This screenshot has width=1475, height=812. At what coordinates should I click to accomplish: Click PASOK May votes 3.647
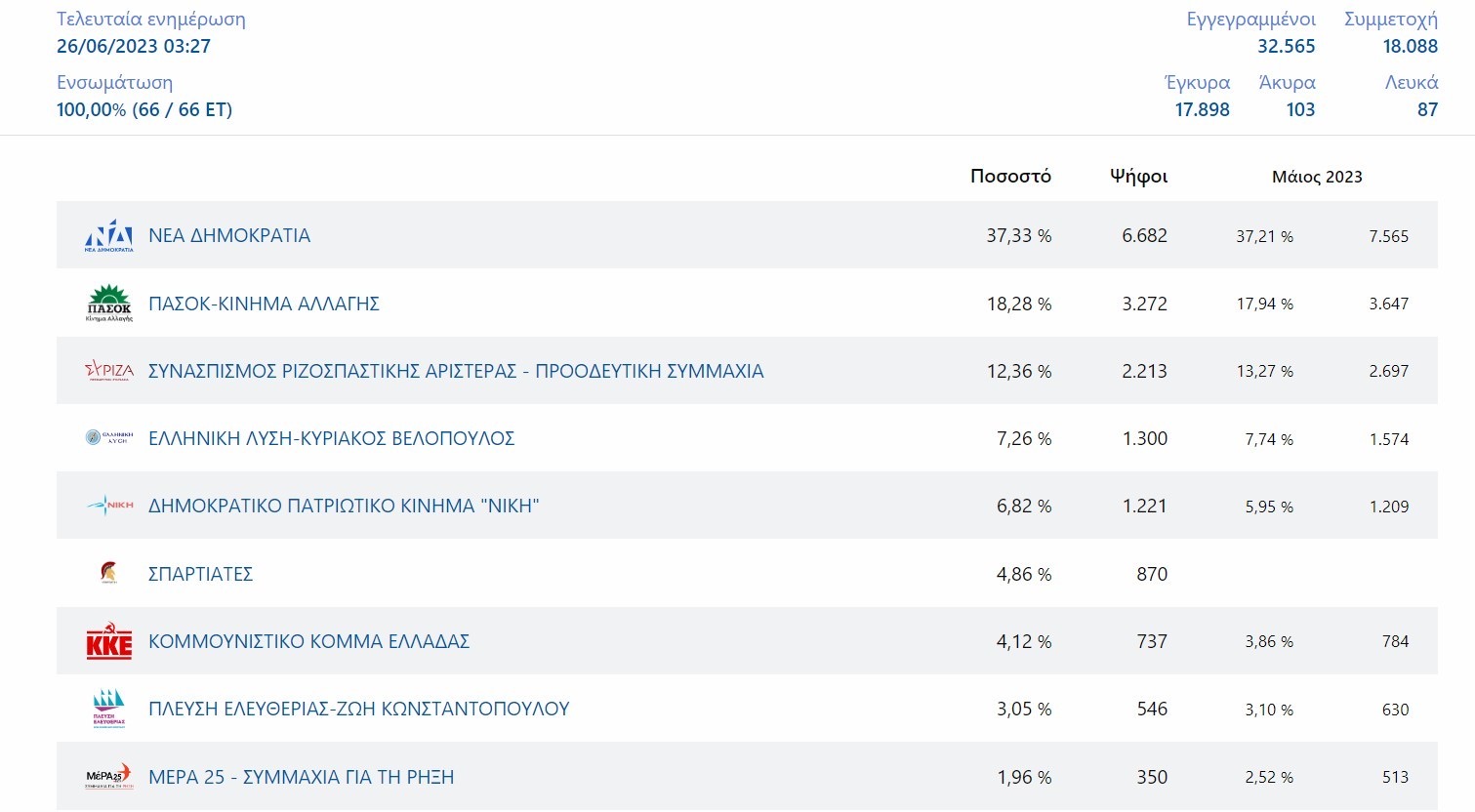pyautogui.click(x=1388, y=304)
